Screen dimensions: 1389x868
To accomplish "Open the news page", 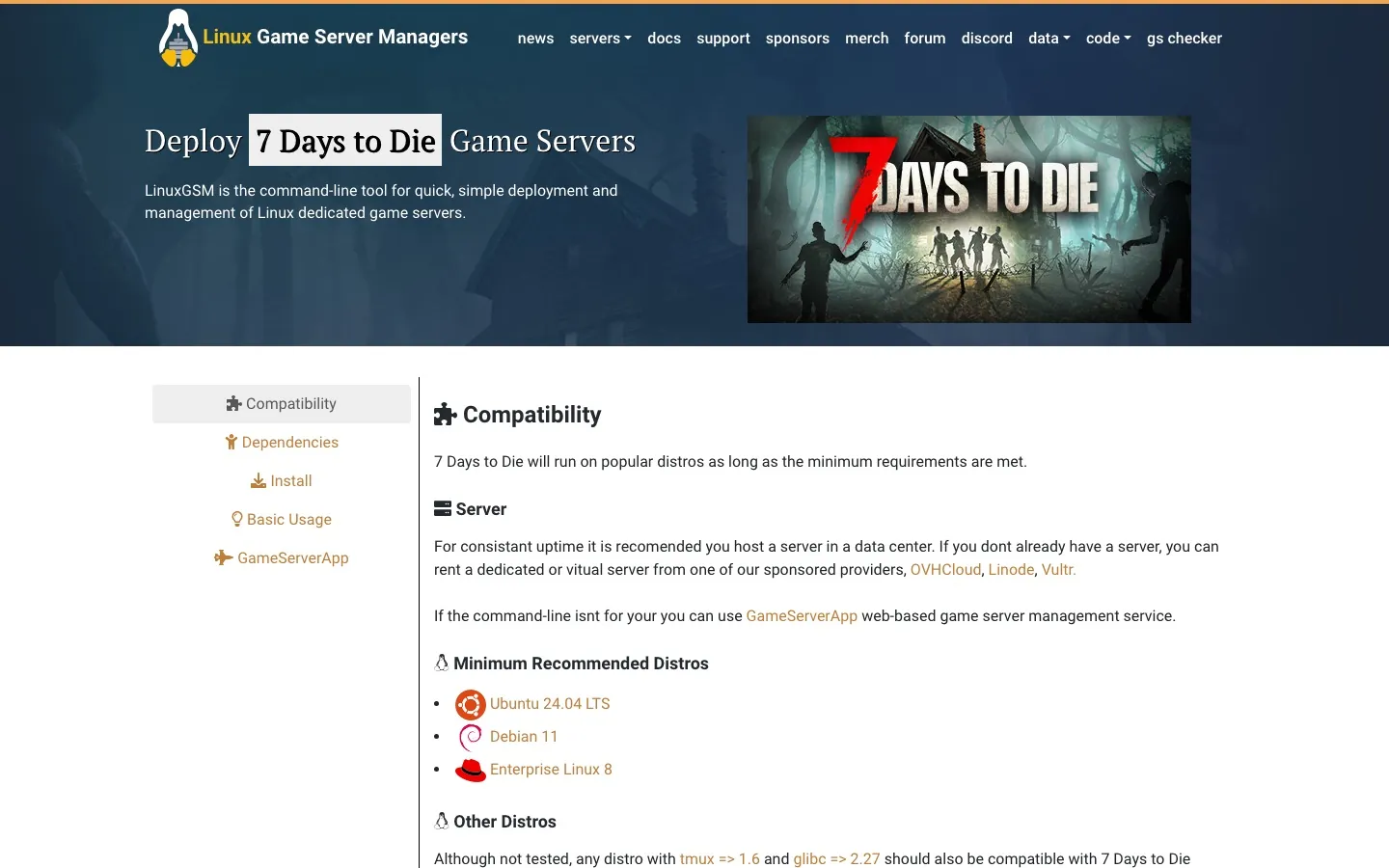I will pos(535,39).
